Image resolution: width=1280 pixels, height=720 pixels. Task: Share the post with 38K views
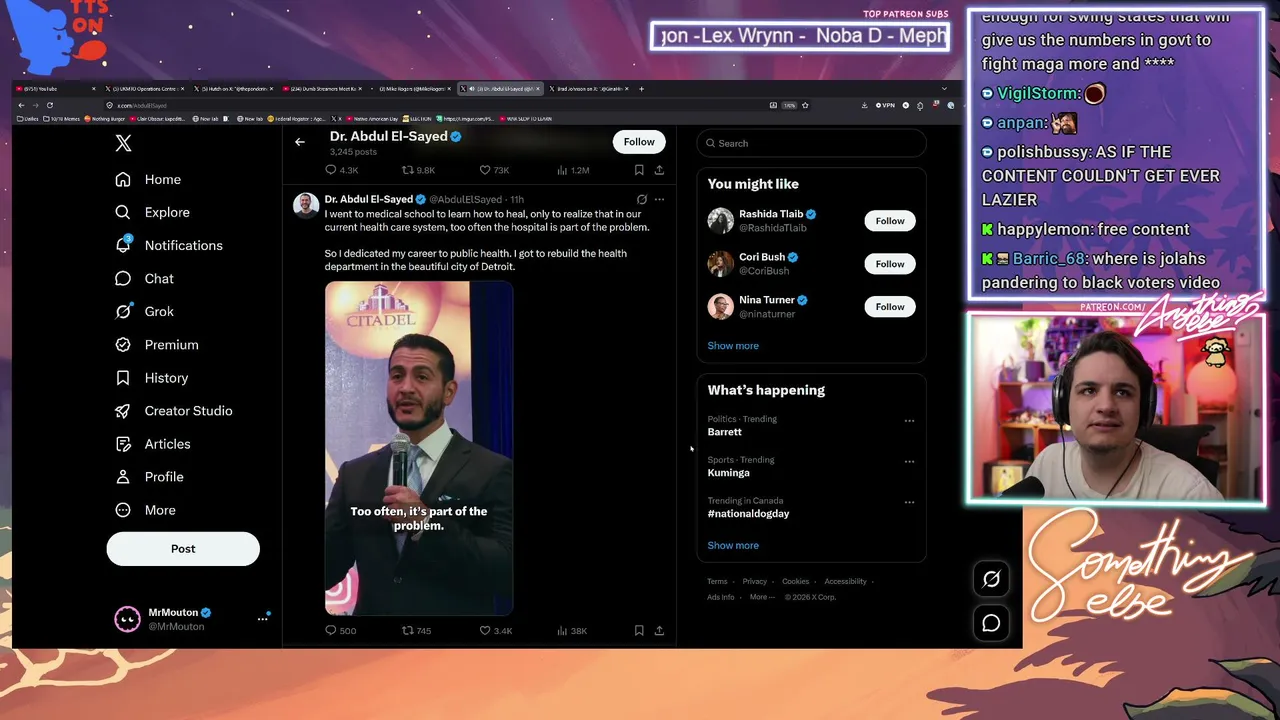coord(659,631)
